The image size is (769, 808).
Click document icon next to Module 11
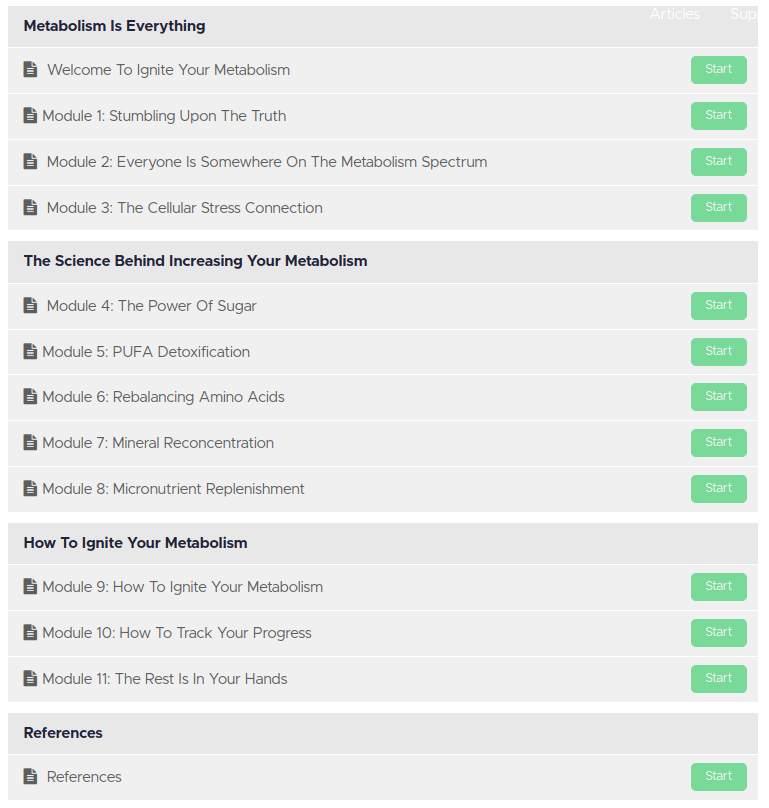30,679
